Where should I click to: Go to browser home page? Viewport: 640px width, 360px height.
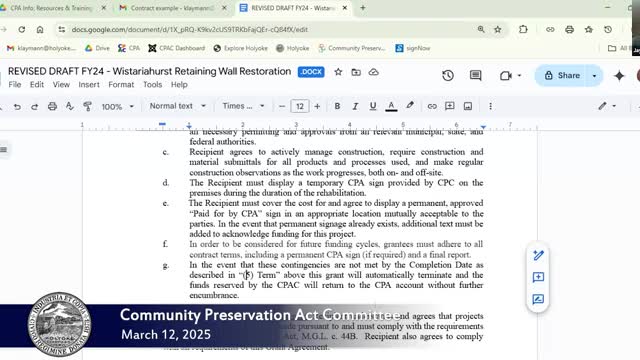click(40, 29)
